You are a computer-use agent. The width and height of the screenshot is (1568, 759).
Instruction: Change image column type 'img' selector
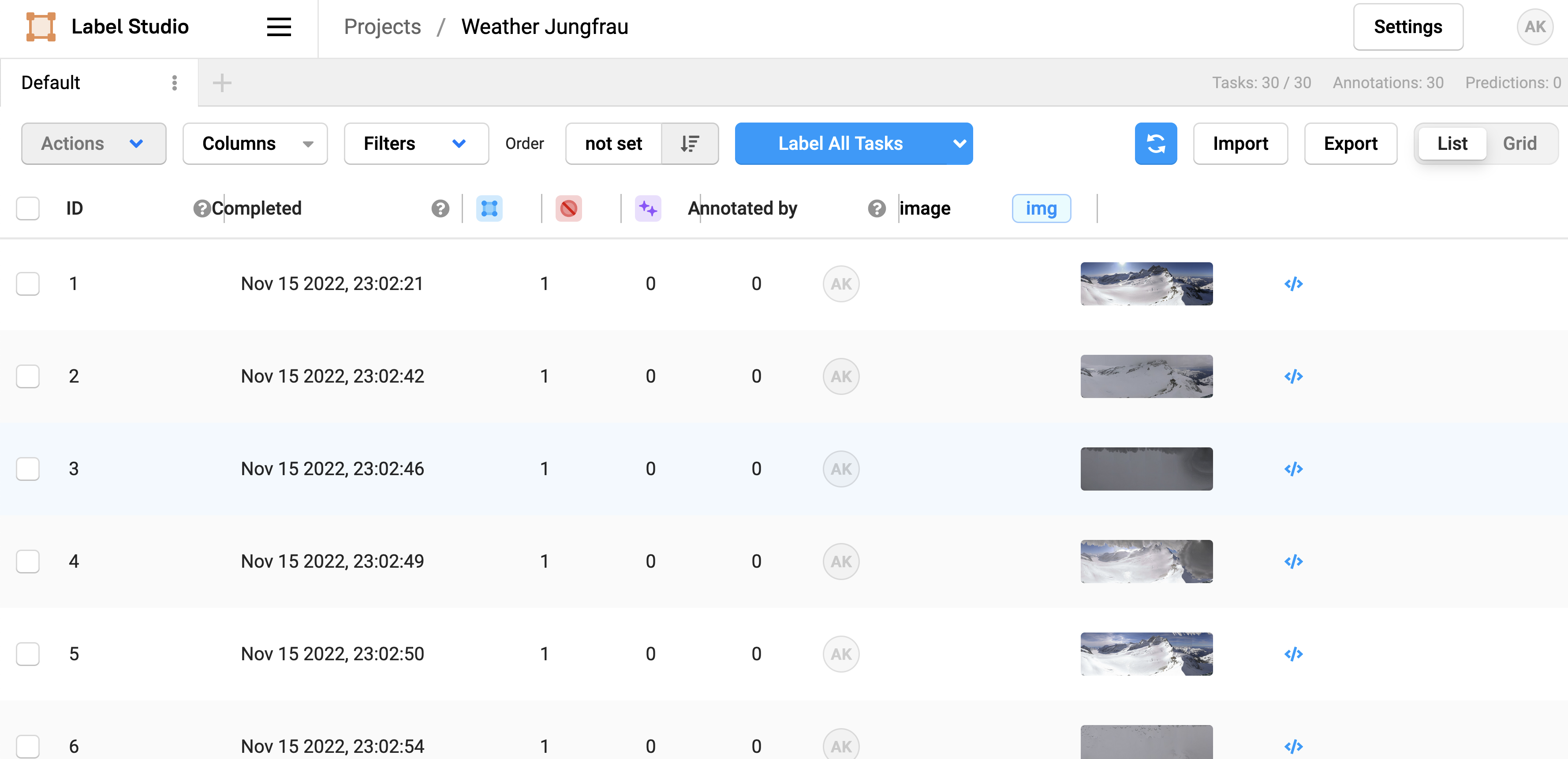point(1041,209)
